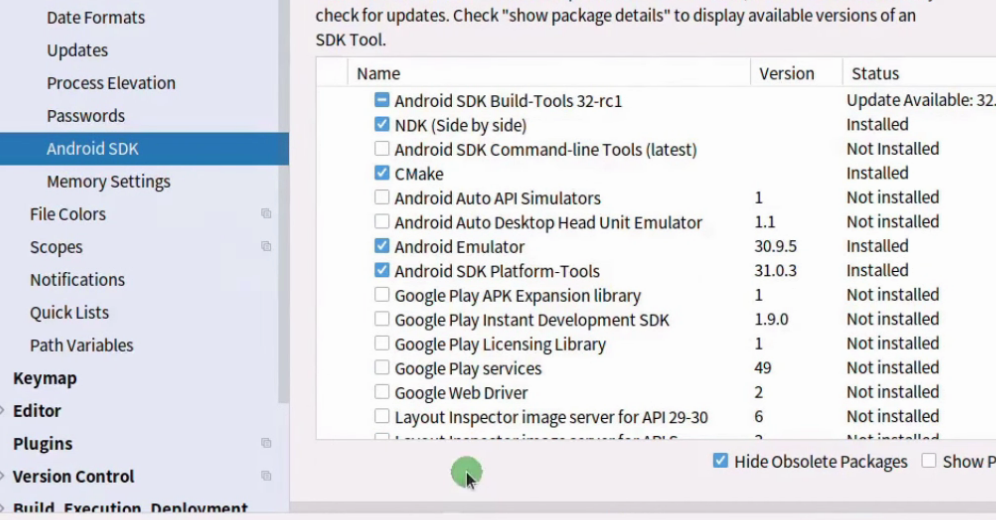
Task: Click the File Colors project-level copy icon
Action: tap(266, 214)
